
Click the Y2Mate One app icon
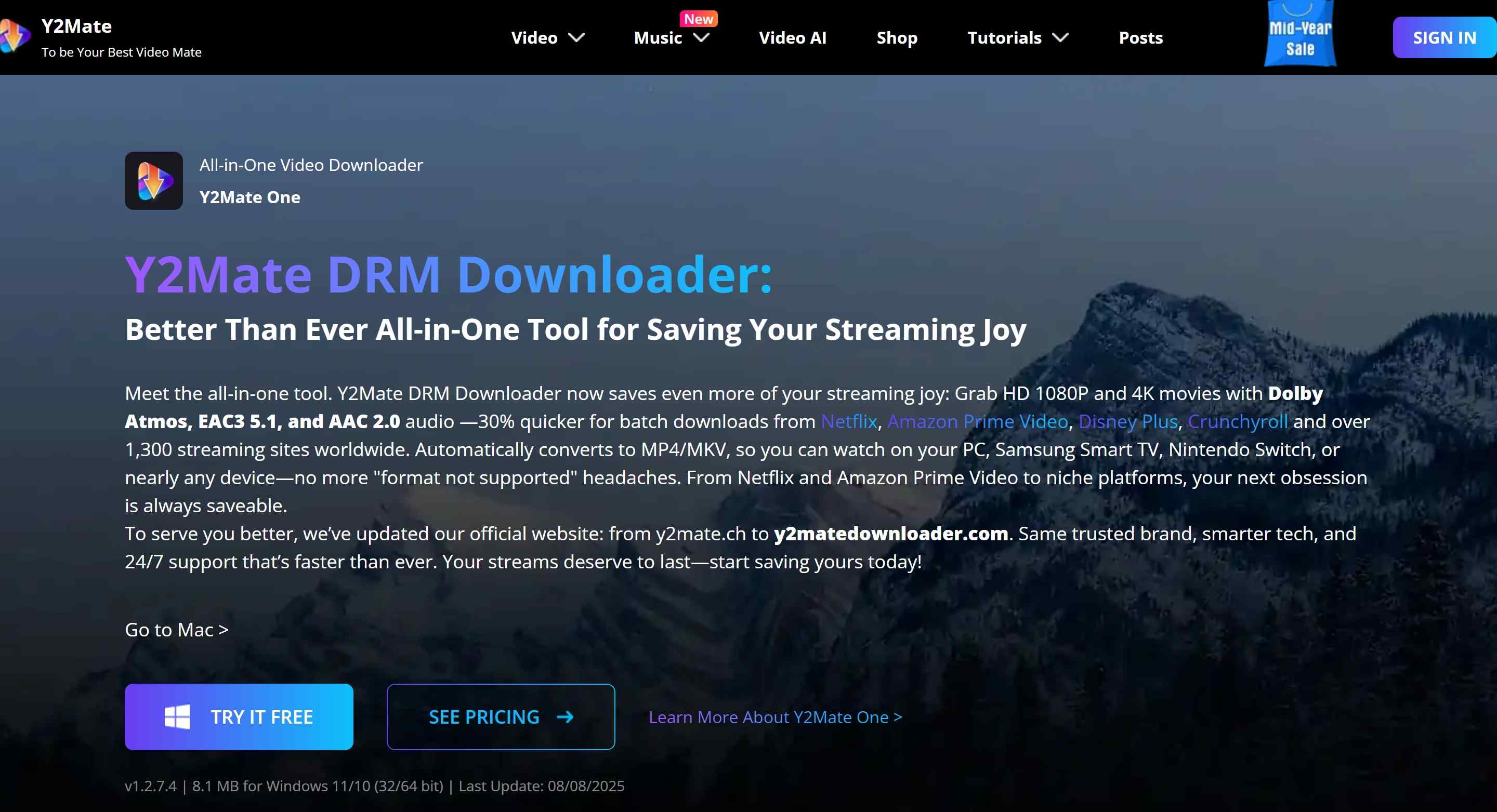click(153, 181)
